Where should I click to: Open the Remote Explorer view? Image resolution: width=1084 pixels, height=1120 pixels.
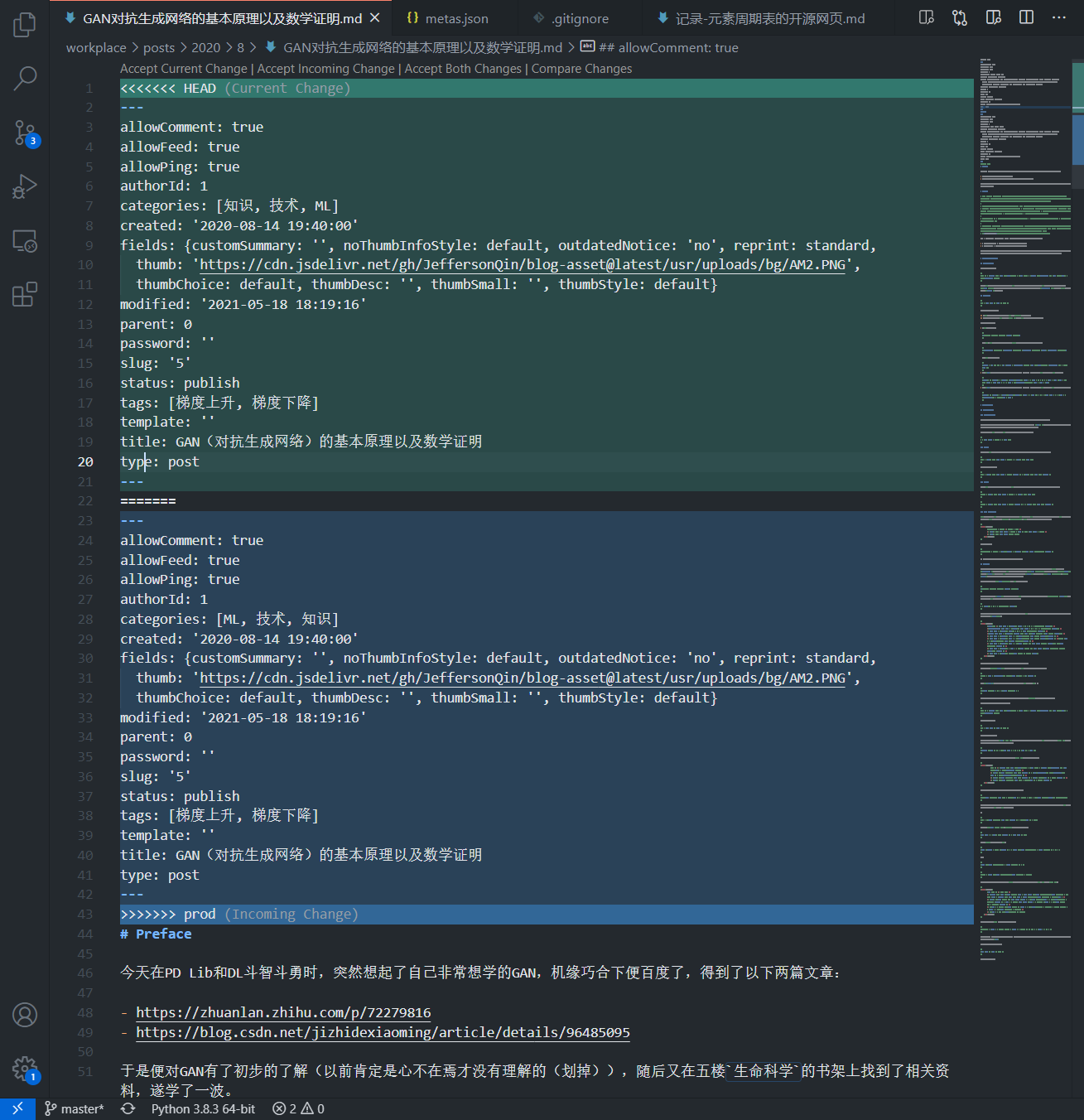pyautogui.click(x=25, y=241)
